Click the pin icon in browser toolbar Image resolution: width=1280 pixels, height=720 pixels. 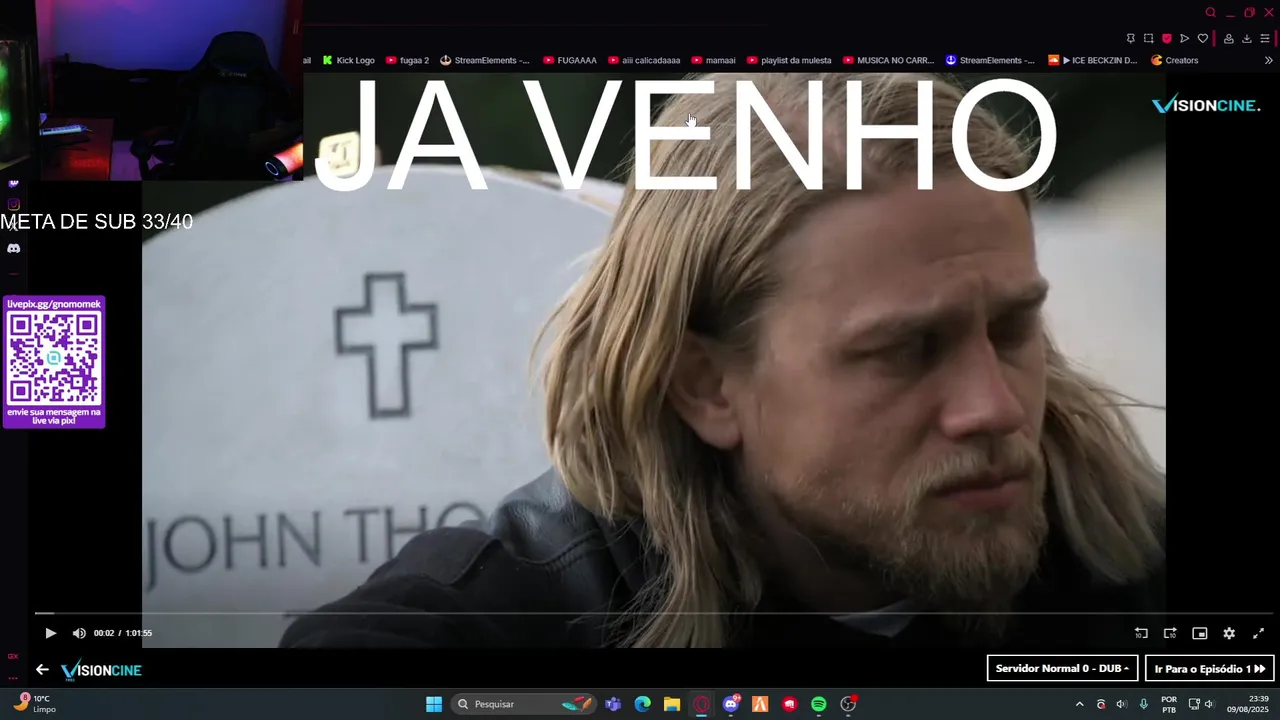click(1130, 39)
